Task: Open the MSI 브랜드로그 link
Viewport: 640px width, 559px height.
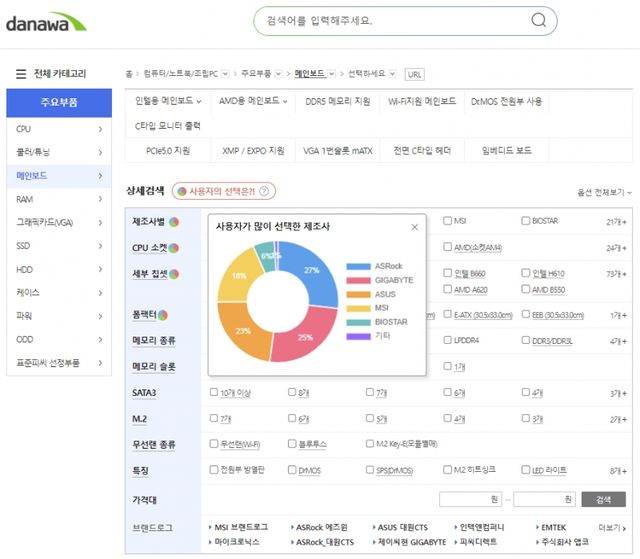Action: pos(240,526)
